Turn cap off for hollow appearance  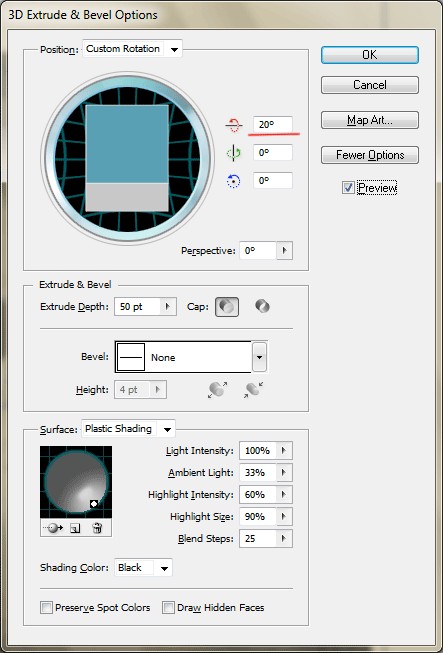262,307
